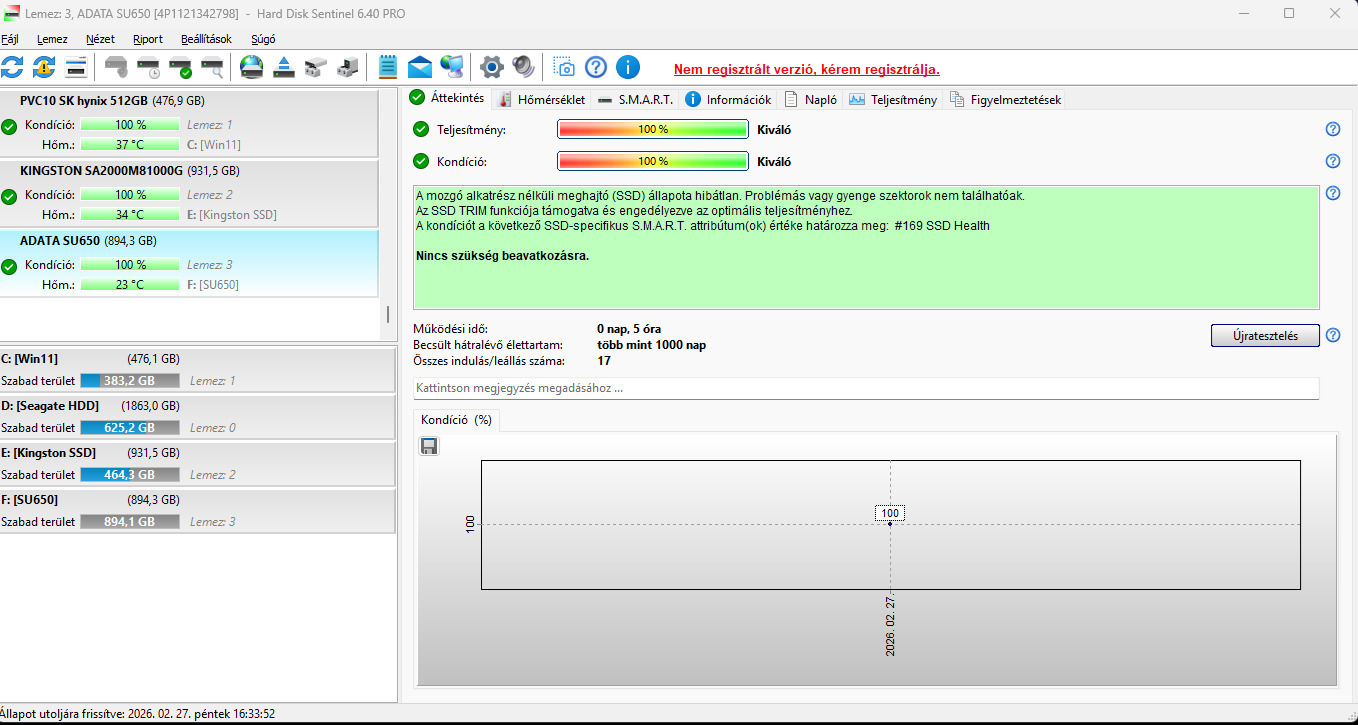Screen dimensions: 1358x725
Task: Click the help icon beside Kondíció bar
Action: pyautogui.click(x=1333, y=161)
